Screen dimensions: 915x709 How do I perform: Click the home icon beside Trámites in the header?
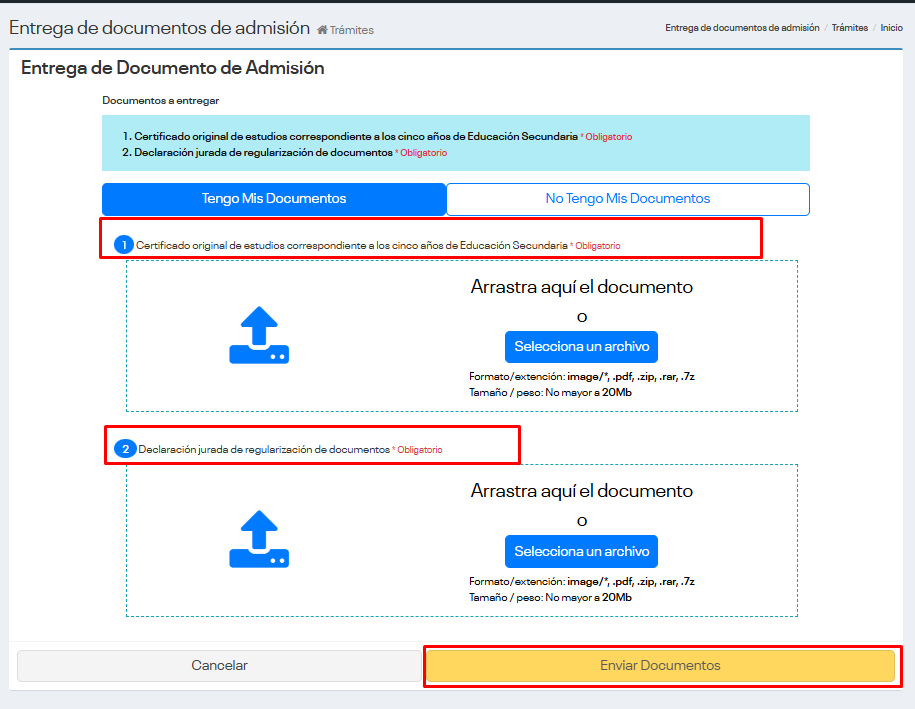point(322,30)
